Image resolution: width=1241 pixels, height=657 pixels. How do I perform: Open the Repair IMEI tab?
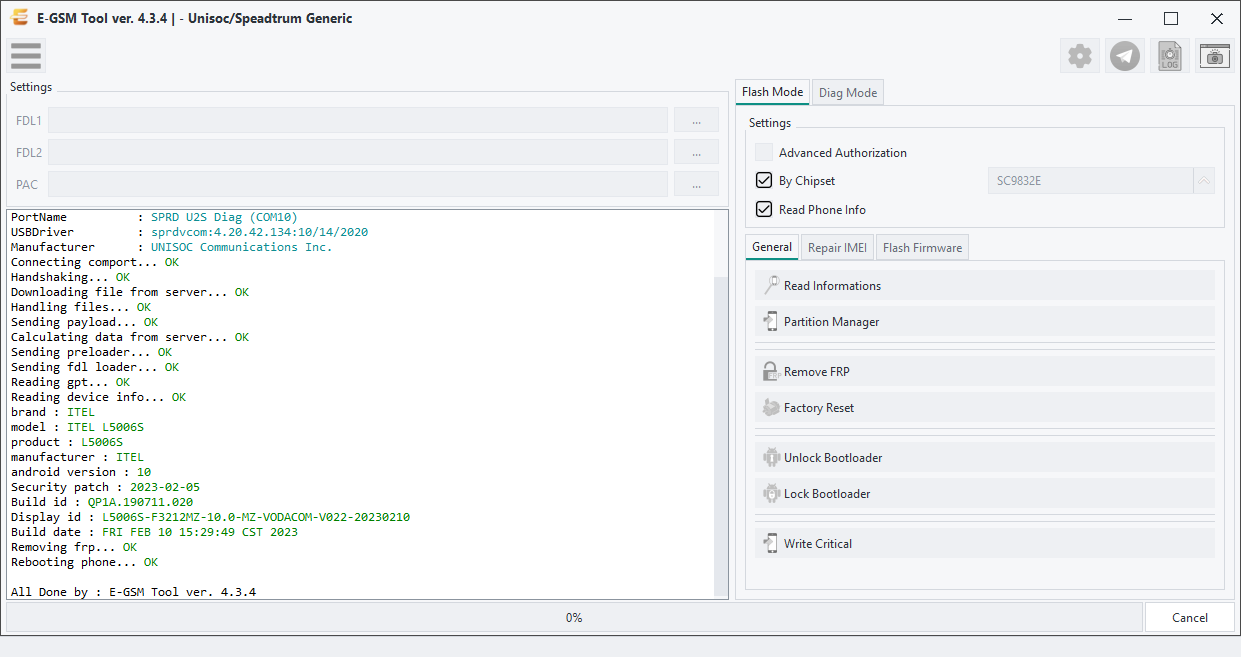coord(837,248)
